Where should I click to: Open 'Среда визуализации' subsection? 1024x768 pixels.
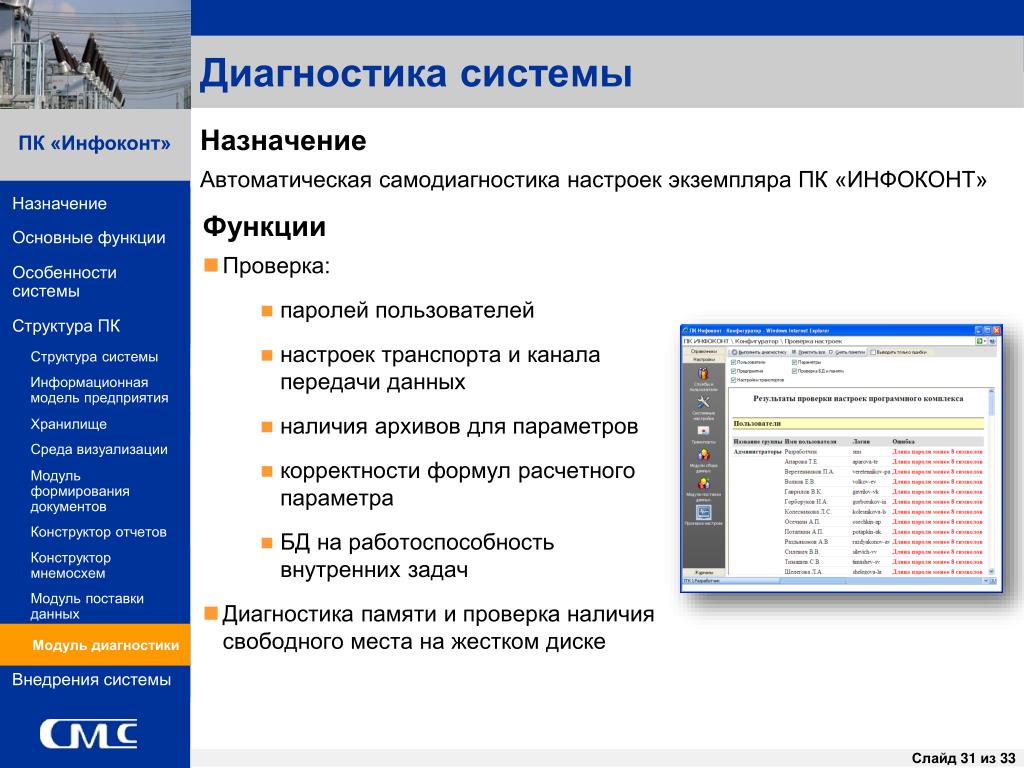pyautogui.click(x=99, y=449)
